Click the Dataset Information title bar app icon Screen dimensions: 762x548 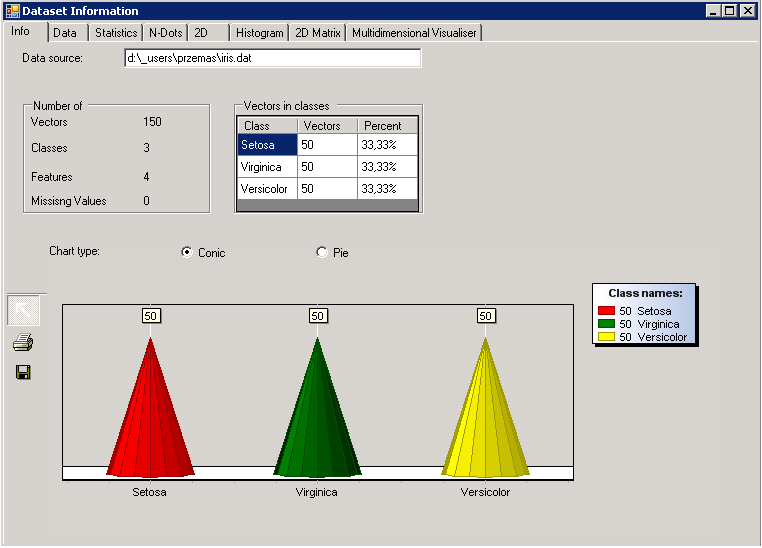13,11
